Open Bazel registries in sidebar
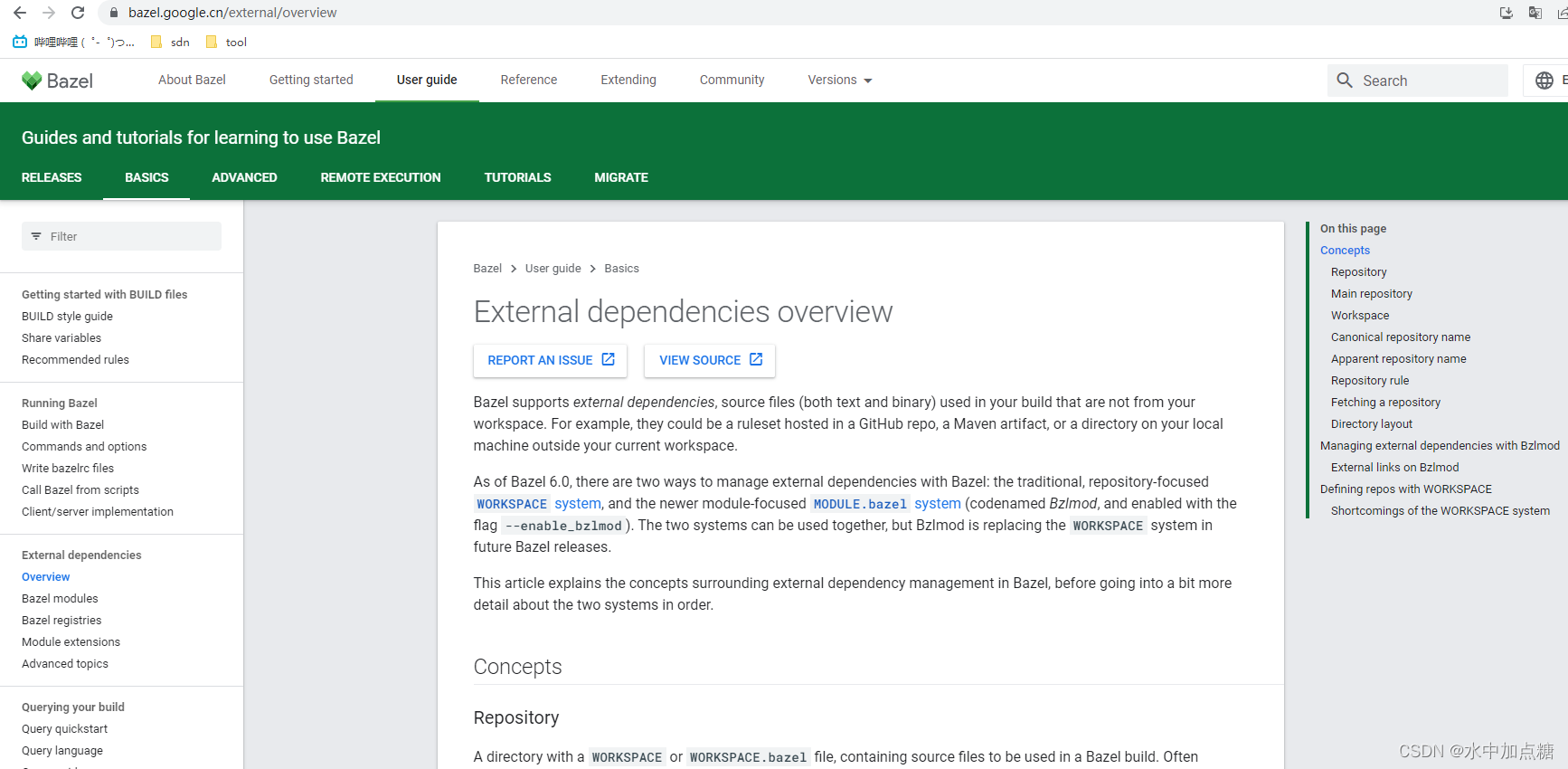Image resolution: width=1568 pixels, height=769 pixels. click(x=61, y=621)
